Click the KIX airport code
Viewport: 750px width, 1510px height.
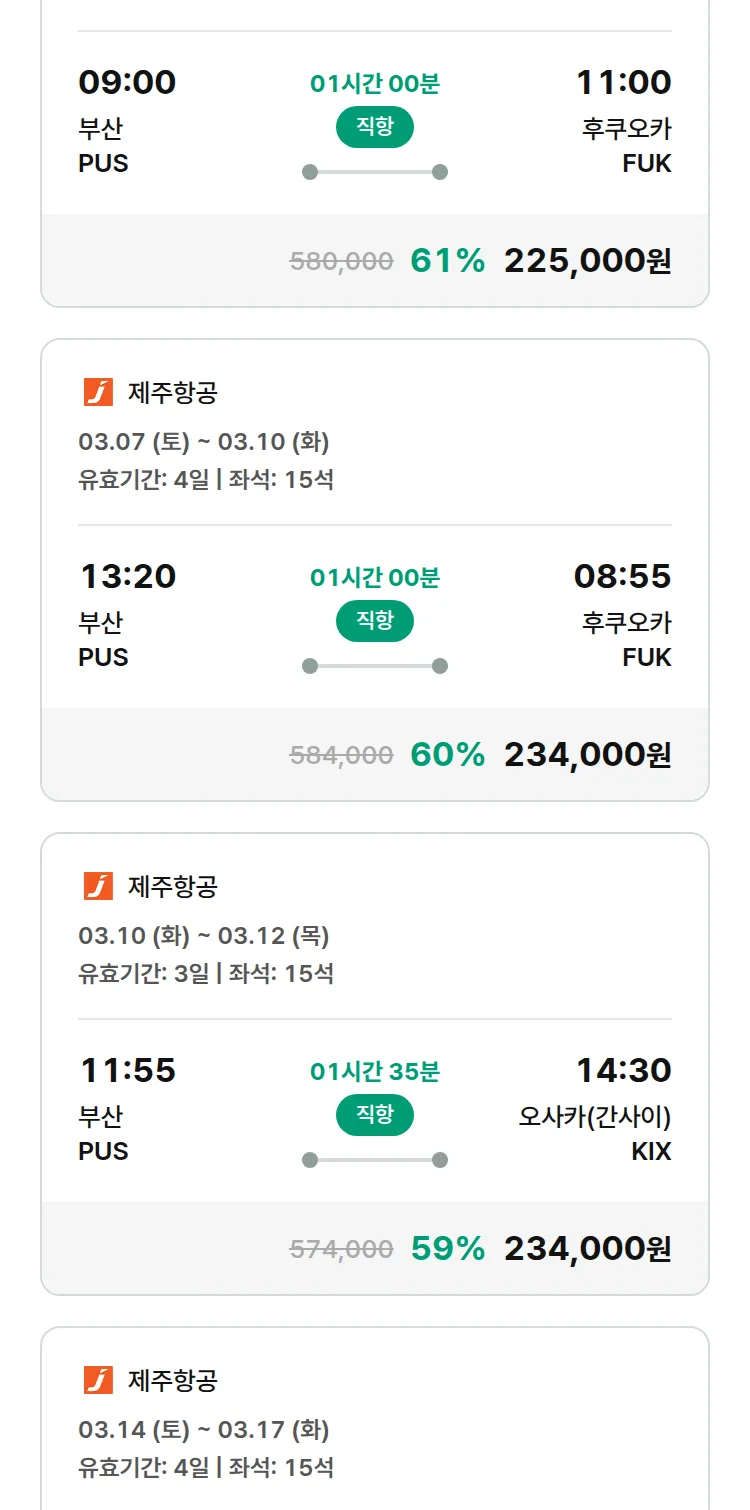point(651,1151)
